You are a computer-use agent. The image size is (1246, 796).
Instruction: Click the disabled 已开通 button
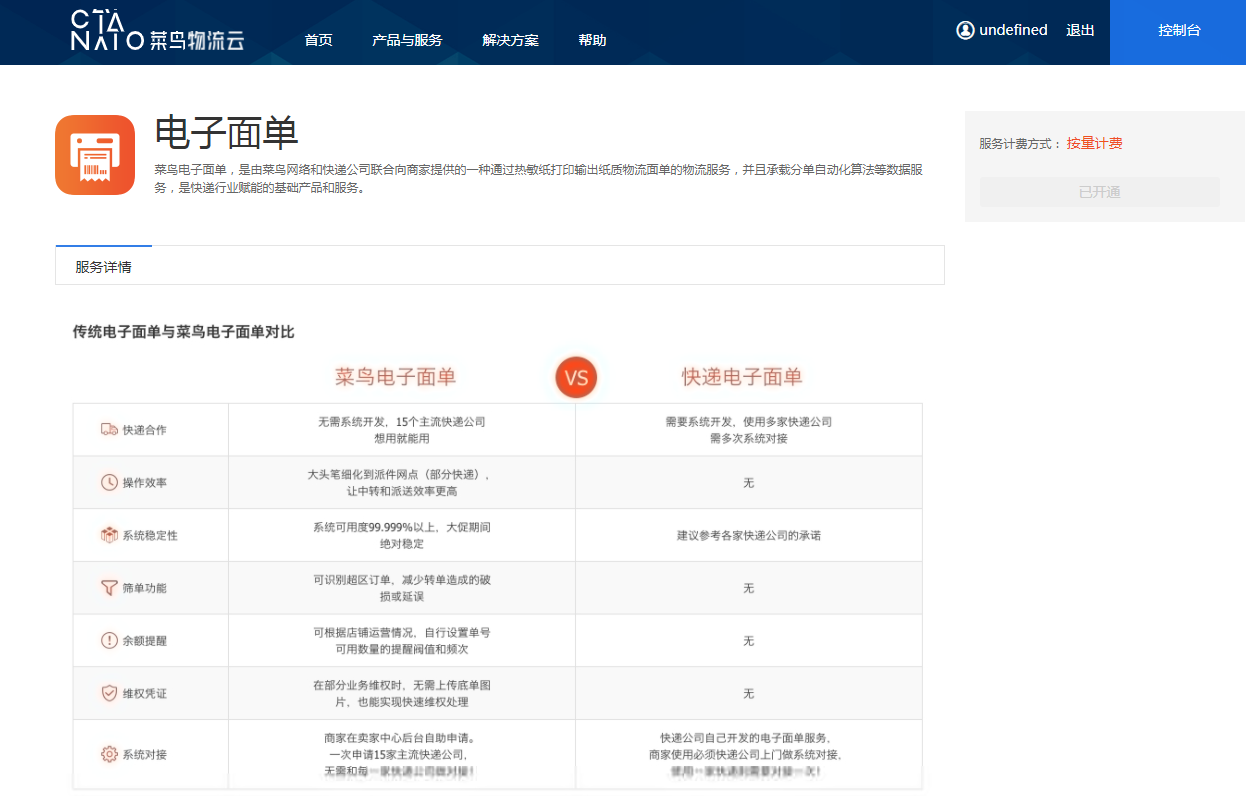tap(1099, 192)
